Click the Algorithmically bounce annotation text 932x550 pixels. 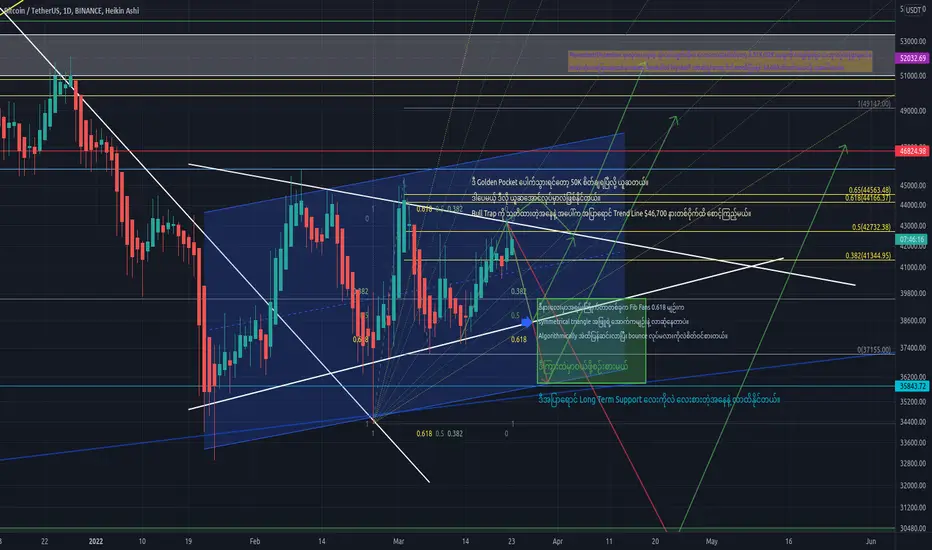click(632, 336)
